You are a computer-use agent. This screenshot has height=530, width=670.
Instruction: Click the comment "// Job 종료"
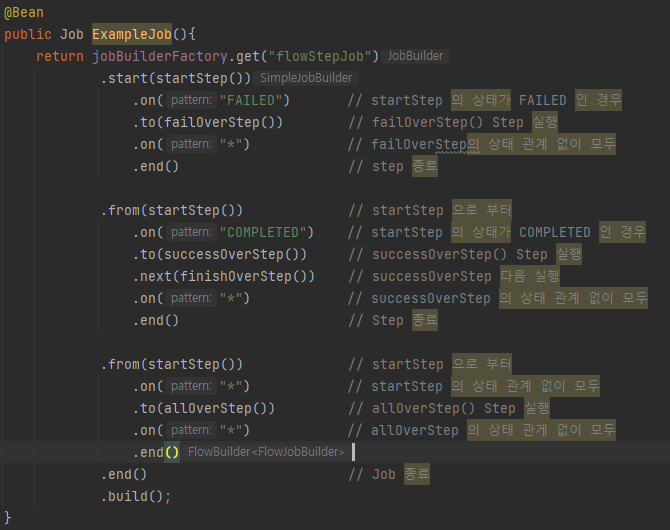[389, 474]
